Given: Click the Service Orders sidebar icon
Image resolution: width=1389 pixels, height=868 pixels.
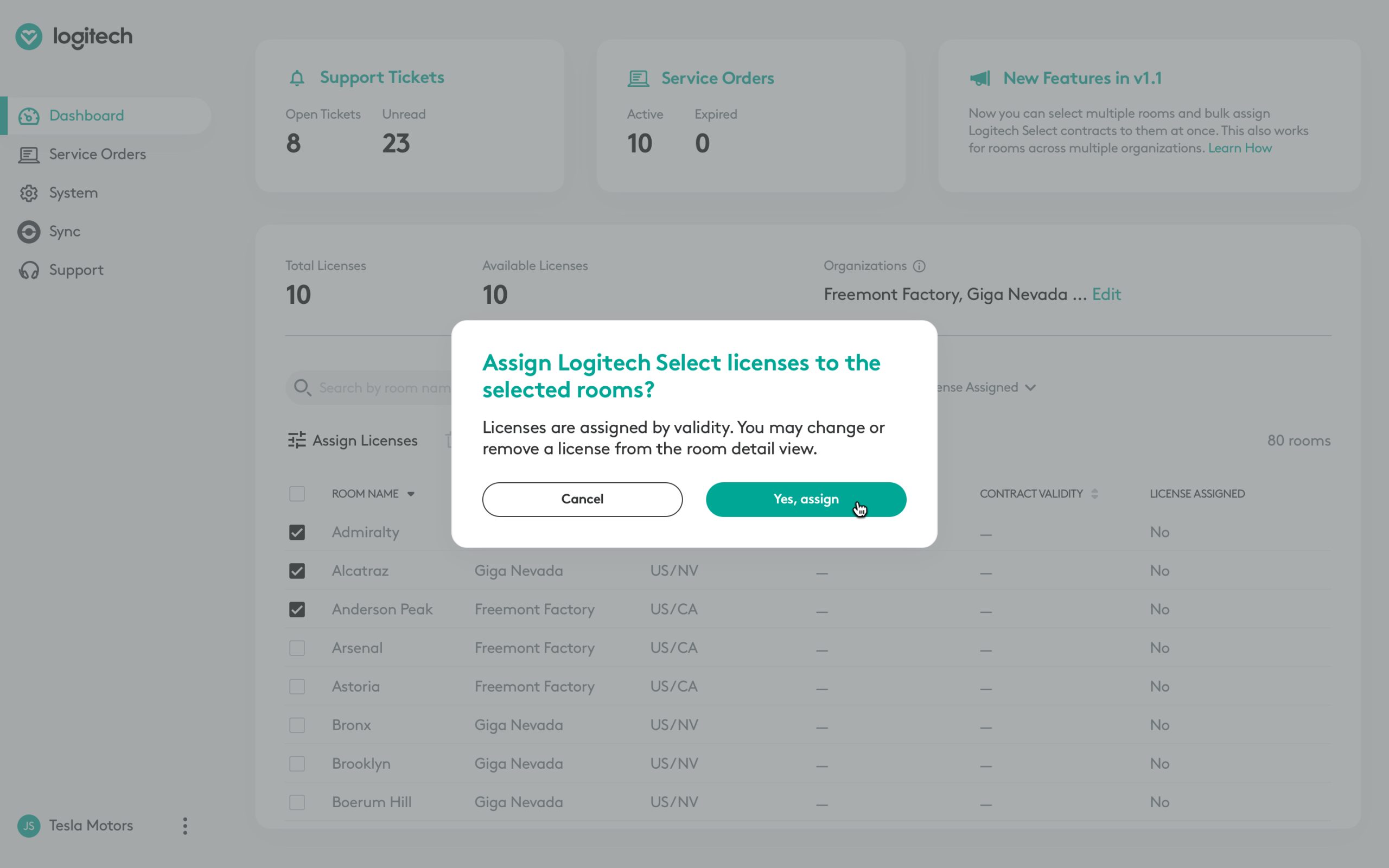Looking at the screenshot, I should pyautogui.click(x=29, y=155).
